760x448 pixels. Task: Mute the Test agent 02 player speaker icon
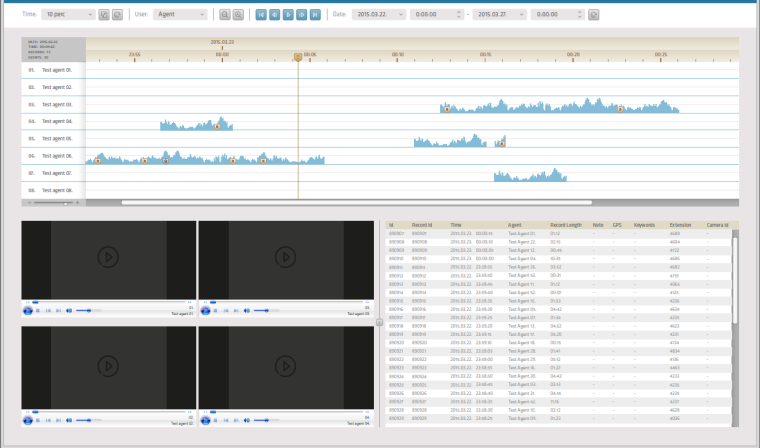pyautogui.click(x=69, y=420)
